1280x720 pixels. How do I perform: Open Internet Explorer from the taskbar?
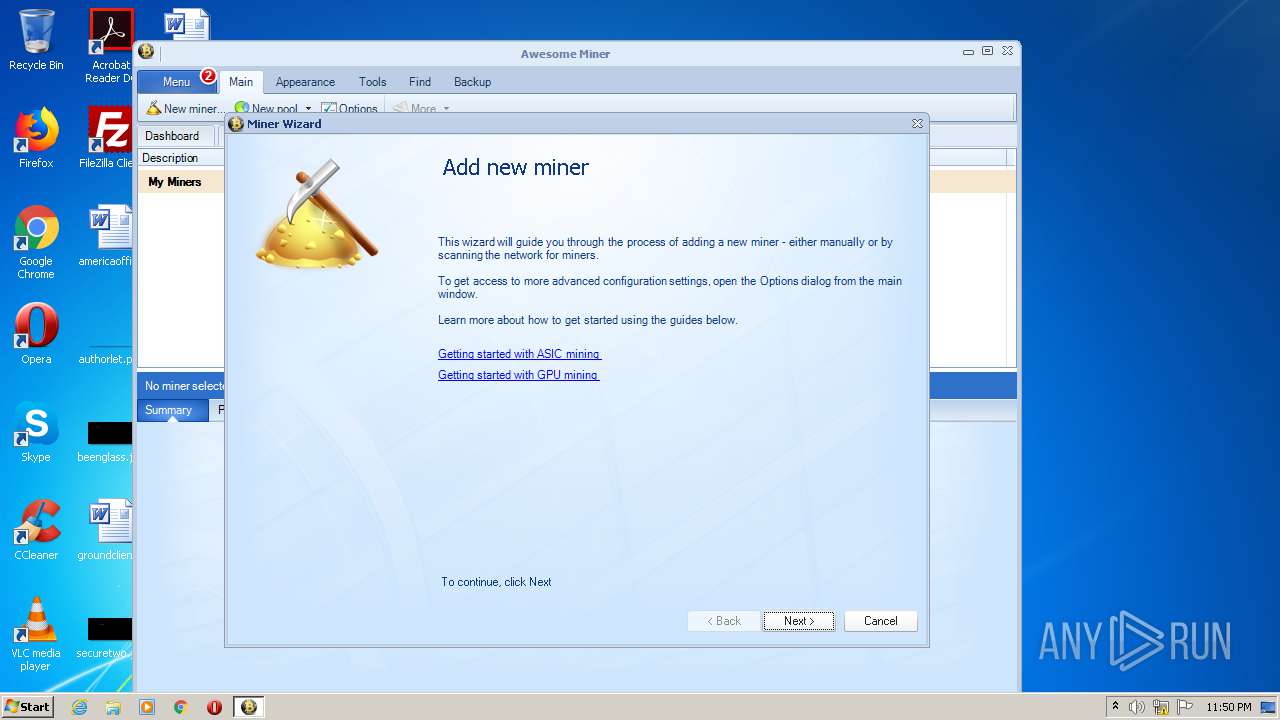click(80, 707)
